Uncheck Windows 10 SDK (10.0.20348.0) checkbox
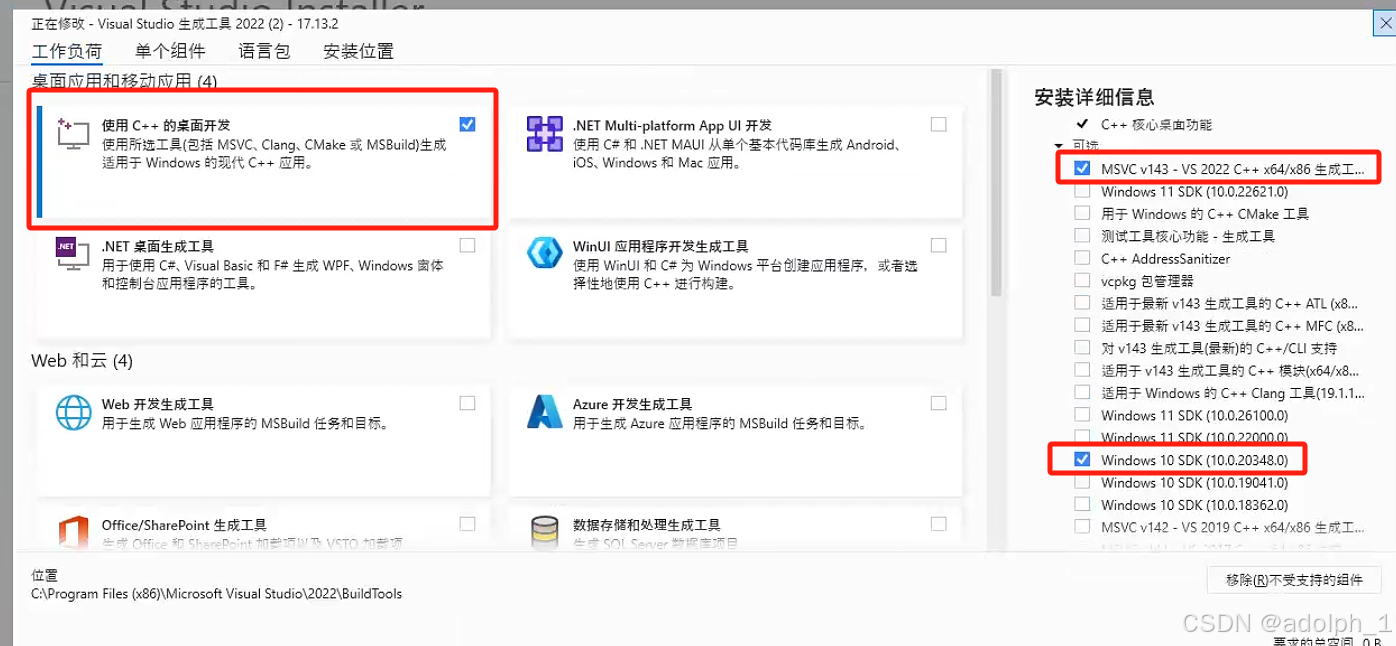Viewport: 1396px width, 646px height. 1082,460
